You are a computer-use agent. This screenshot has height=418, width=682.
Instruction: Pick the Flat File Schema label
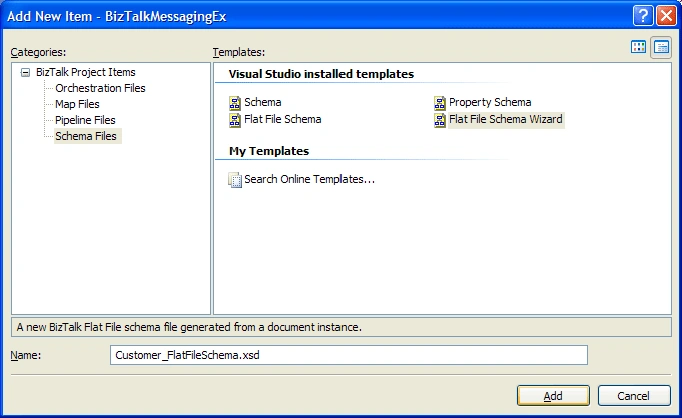tap(283, 119)
